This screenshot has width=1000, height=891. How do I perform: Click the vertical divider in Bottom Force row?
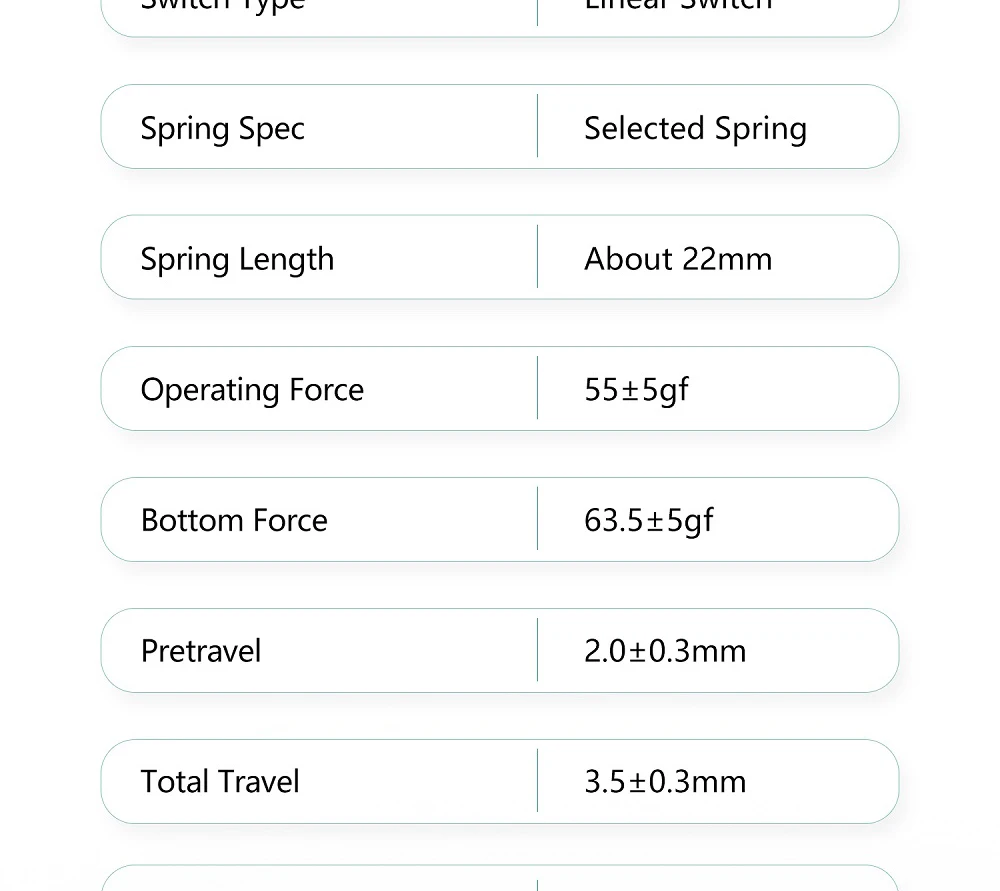(x=538, y=519)
